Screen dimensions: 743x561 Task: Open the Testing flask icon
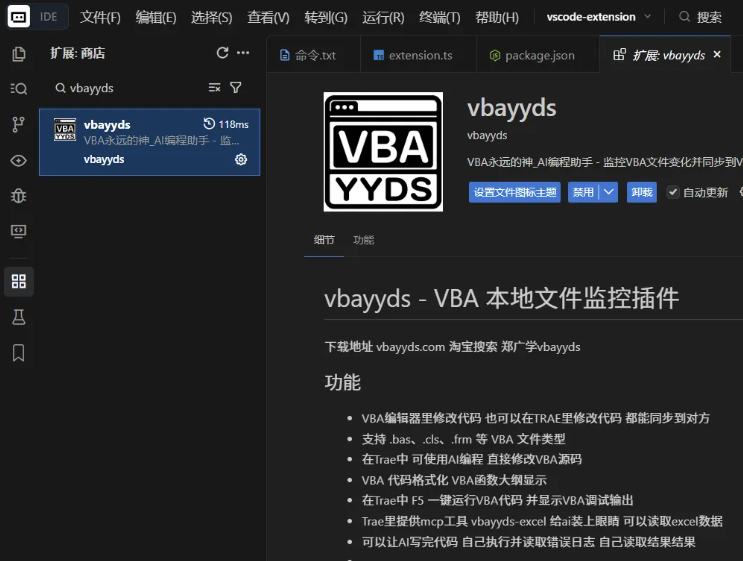tap(18, 317)
